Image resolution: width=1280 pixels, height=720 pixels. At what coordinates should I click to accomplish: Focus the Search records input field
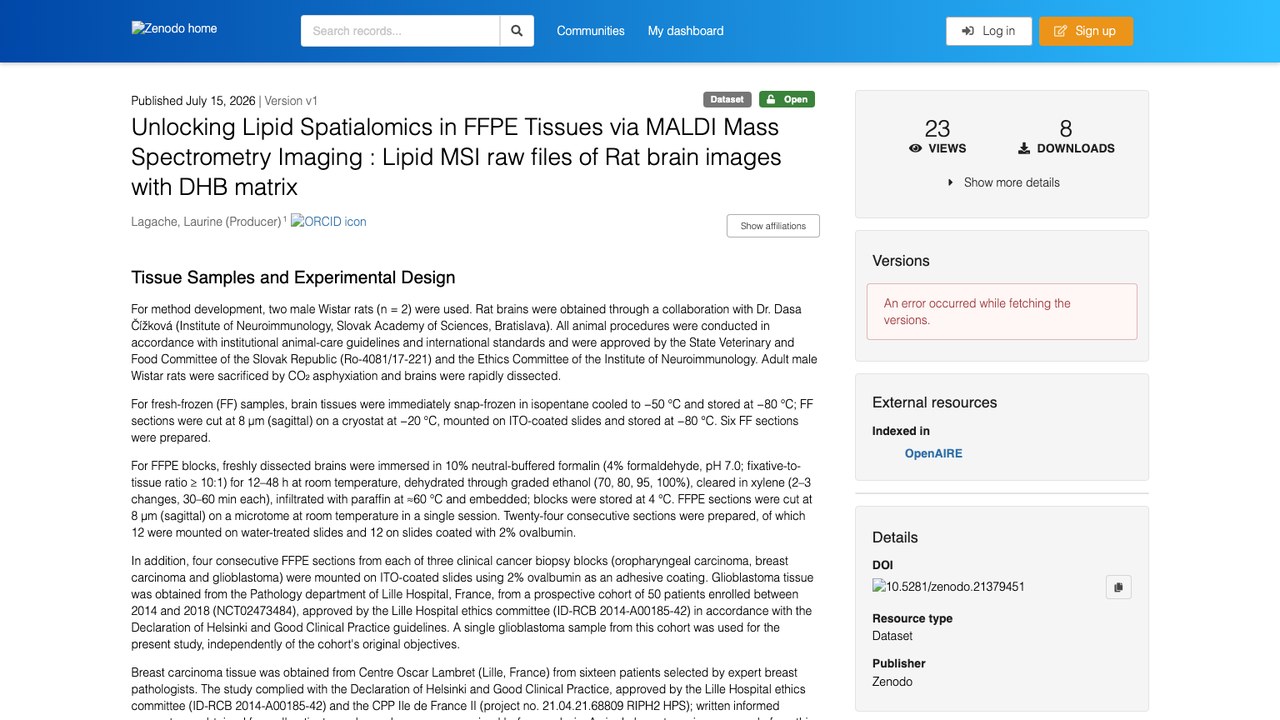point(400,31)
